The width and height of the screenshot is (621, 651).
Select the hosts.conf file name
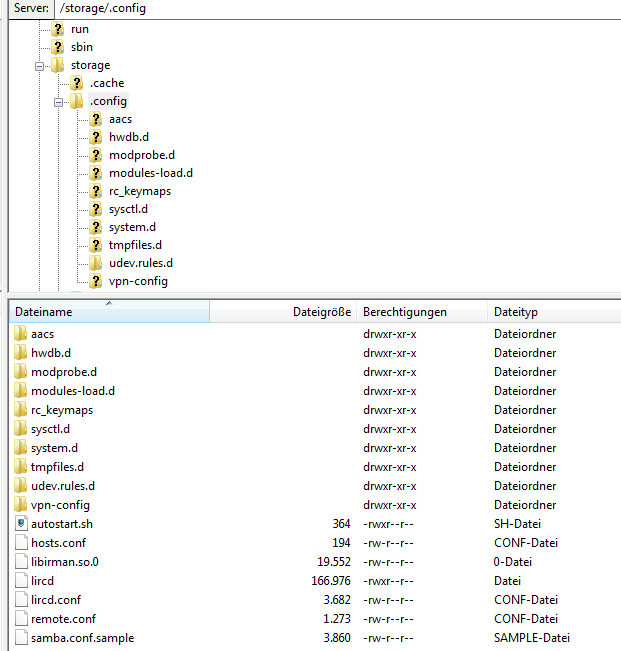[59, 543]
